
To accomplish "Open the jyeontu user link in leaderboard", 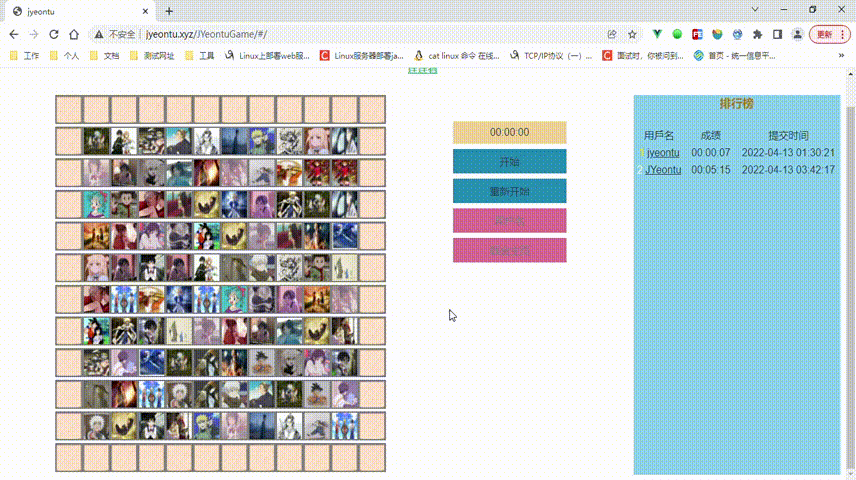I will [x=663, y=153].
